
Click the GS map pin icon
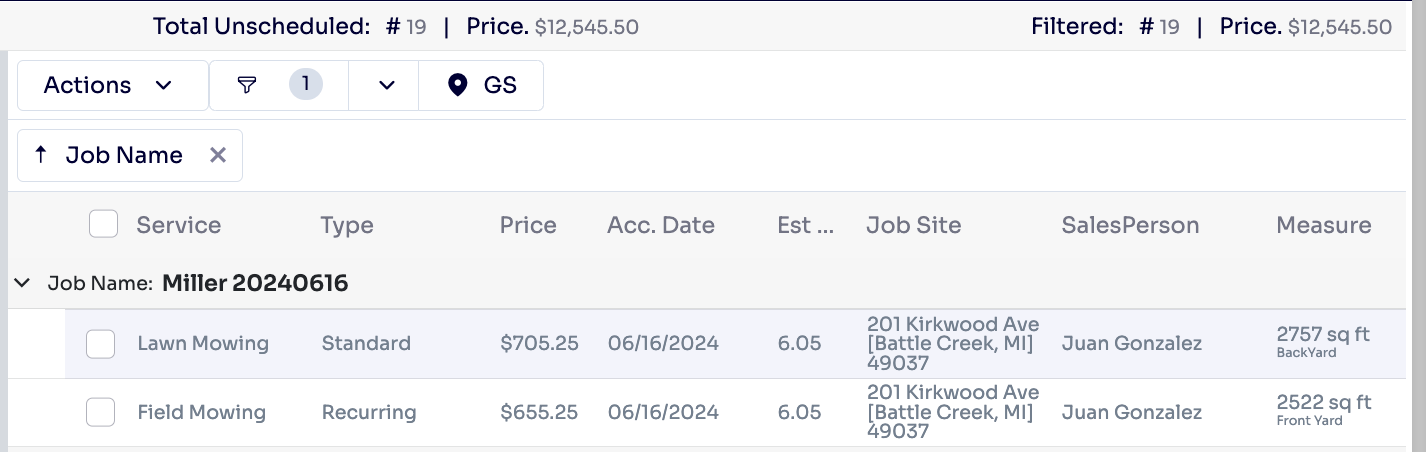click(x=458, y=85)
